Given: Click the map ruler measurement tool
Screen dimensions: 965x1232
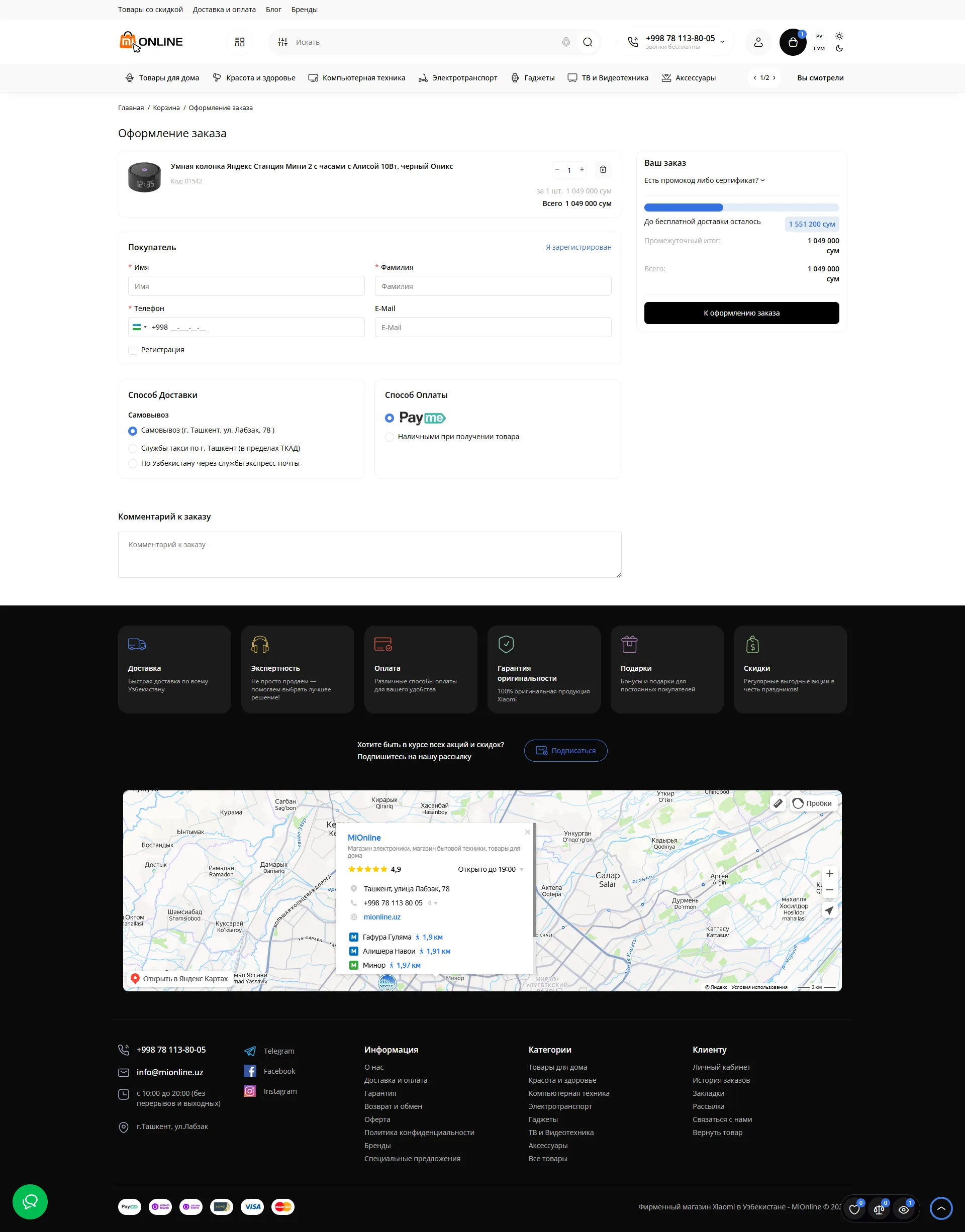Looking at the screenshot, I should pyautogui.click(x=778, y=803).
